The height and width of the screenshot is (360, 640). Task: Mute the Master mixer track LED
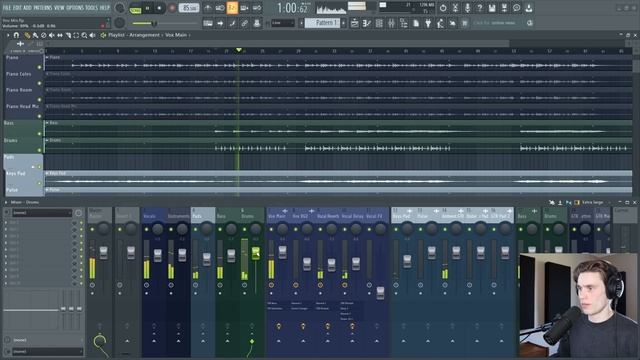pos(92,229)
